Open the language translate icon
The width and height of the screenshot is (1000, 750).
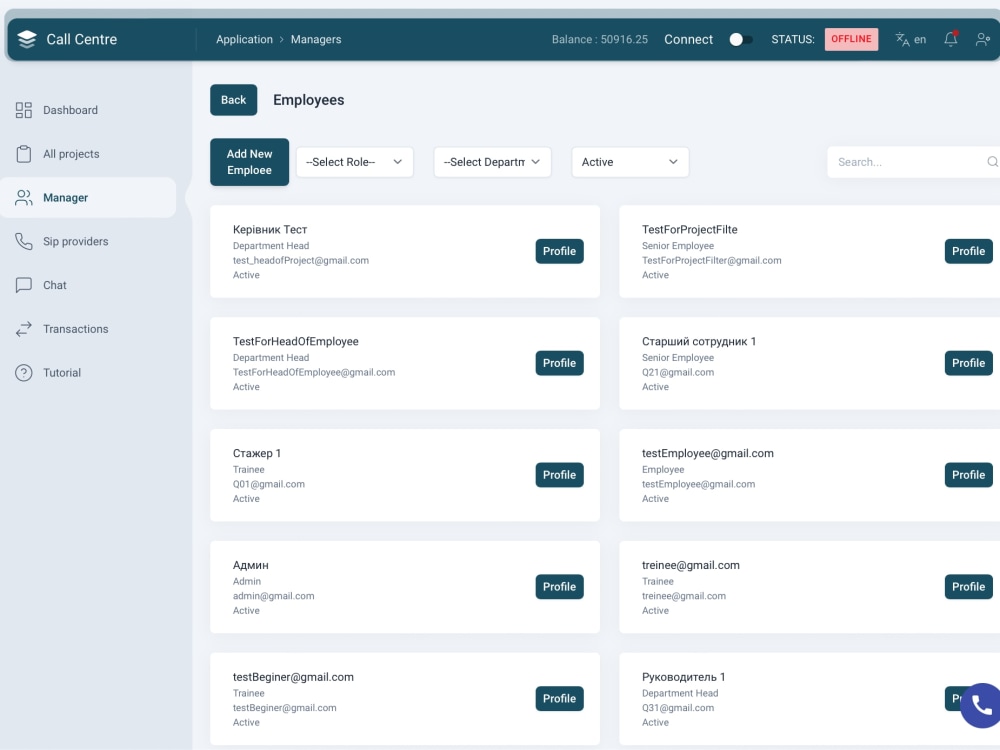tap(902, 40)
